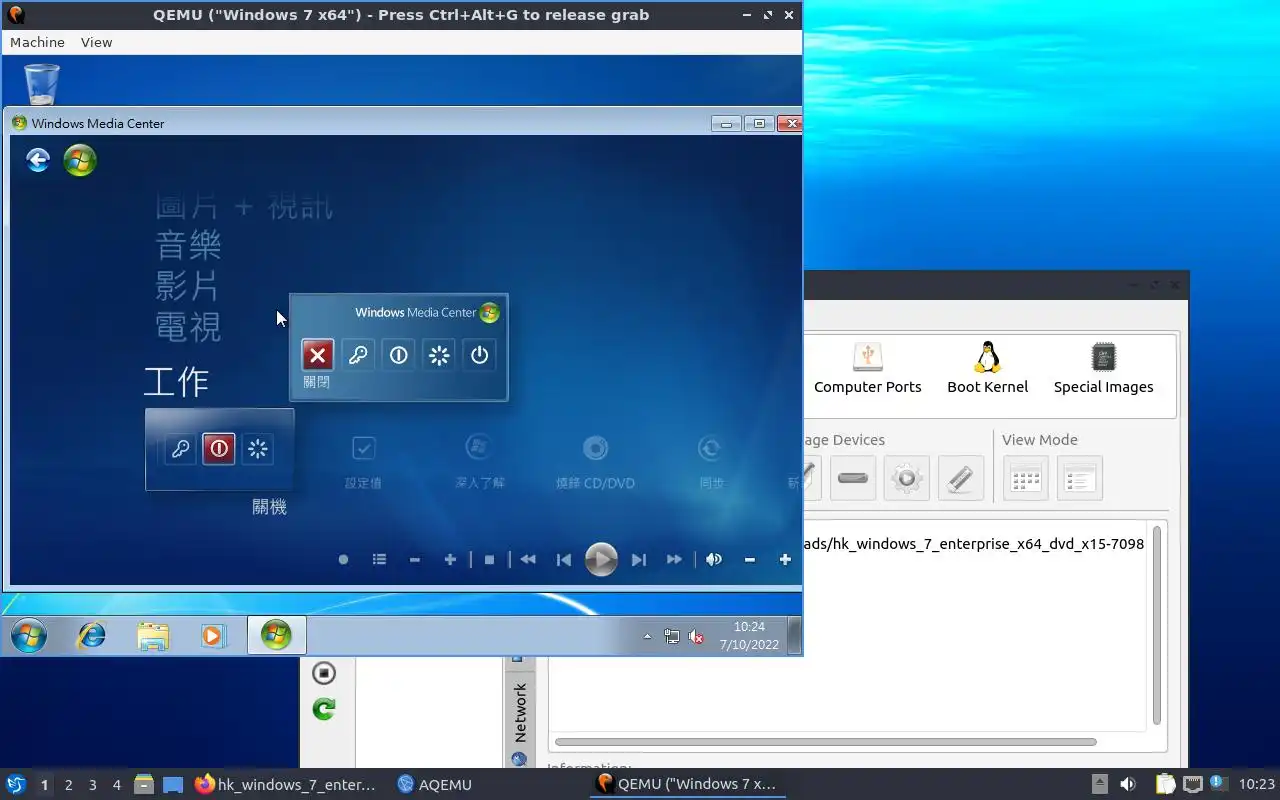Click the stop icon in the AQEMU side toolbar
The image size is (1280, 800).
click(x=324, y=672)
